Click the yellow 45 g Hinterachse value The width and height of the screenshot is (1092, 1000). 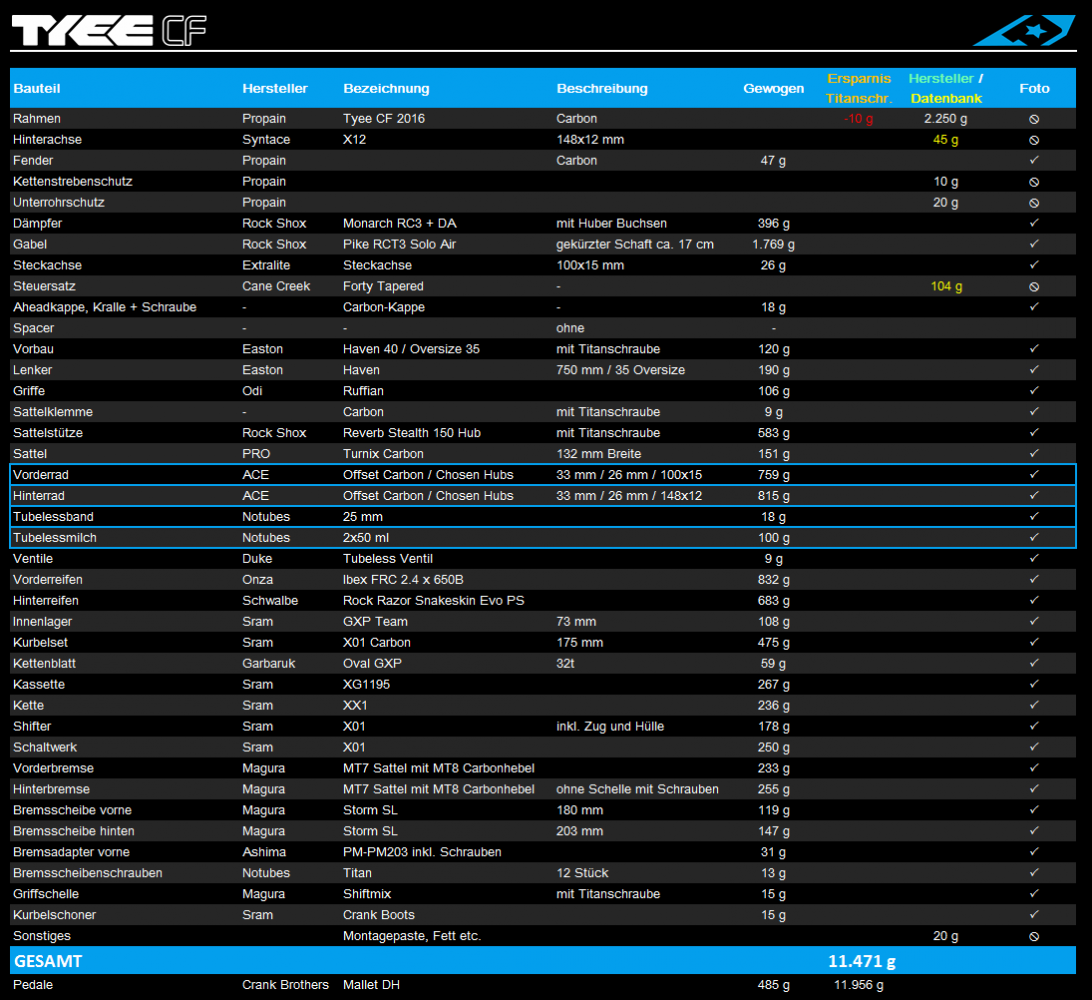pos(945,139)
